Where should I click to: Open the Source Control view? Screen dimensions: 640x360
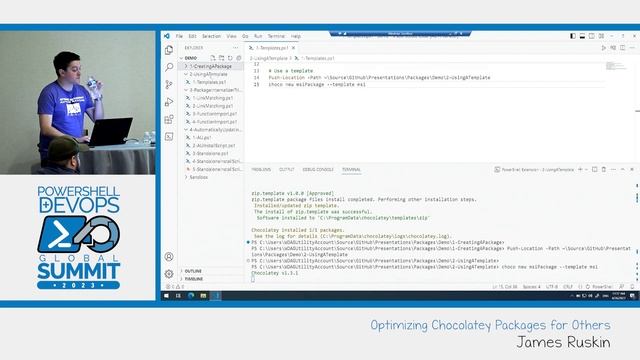click(x=169, y=84)
